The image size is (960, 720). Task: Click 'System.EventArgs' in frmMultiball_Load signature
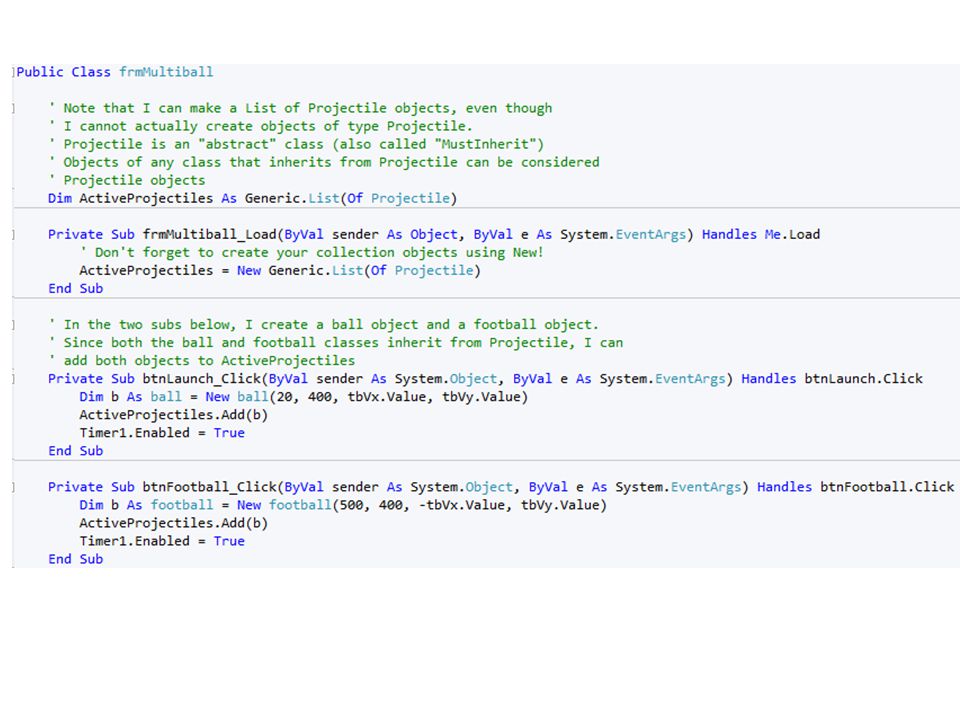point(623,234)
